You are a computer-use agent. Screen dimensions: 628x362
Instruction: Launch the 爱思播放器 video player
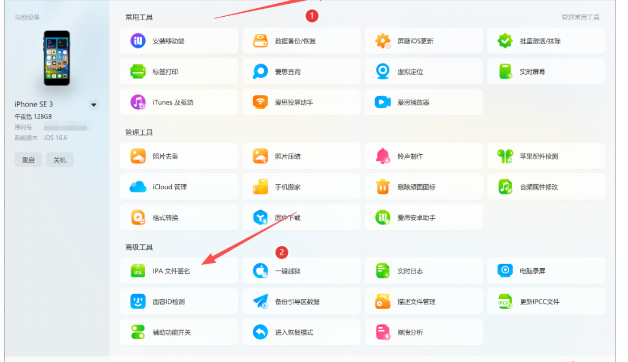[424, 102]
